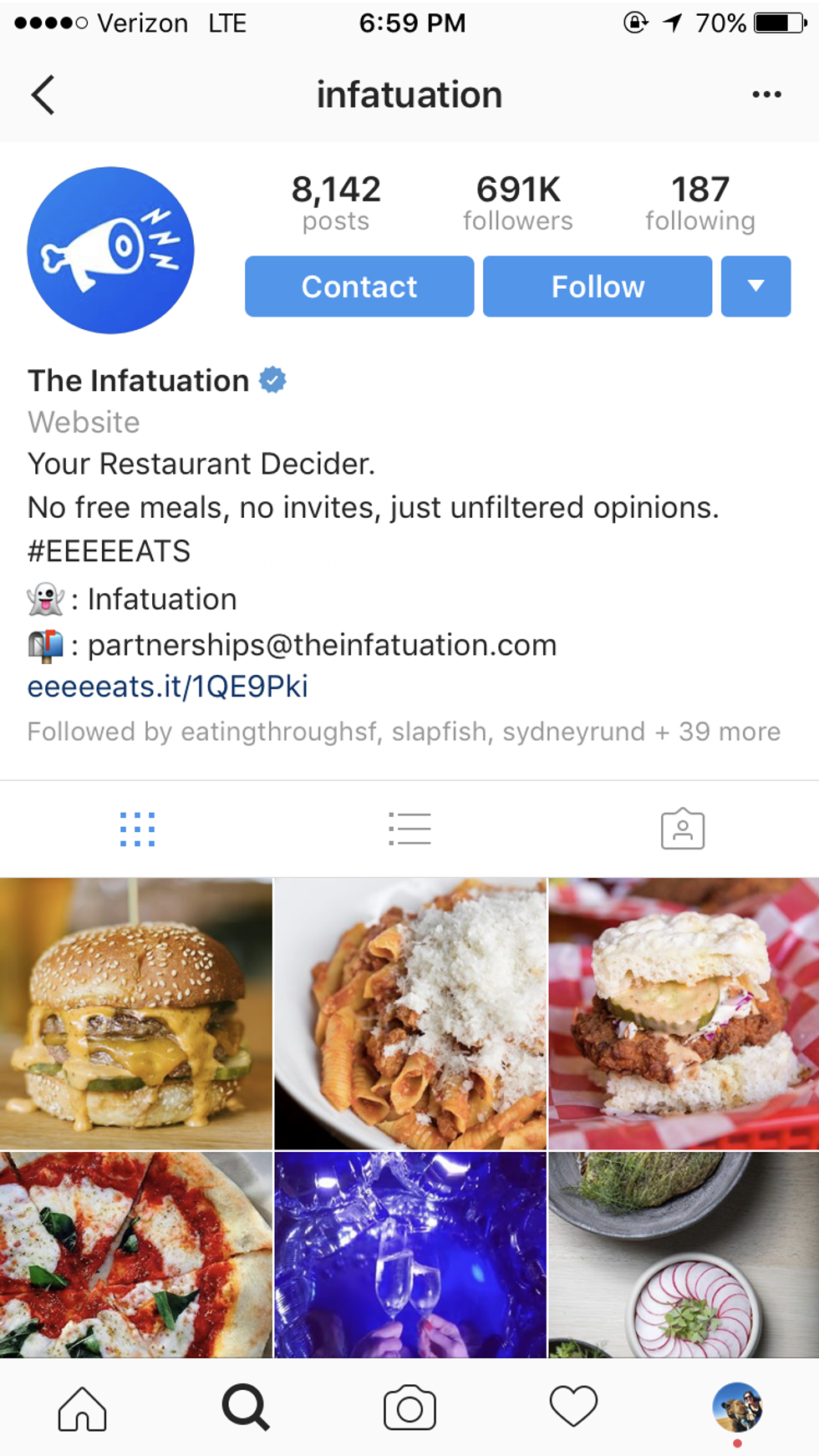Image resolution: width=819 pixels, height=1456 pixels.
Task: Go to Home feed icon
Action: (x=82, y=1408)
